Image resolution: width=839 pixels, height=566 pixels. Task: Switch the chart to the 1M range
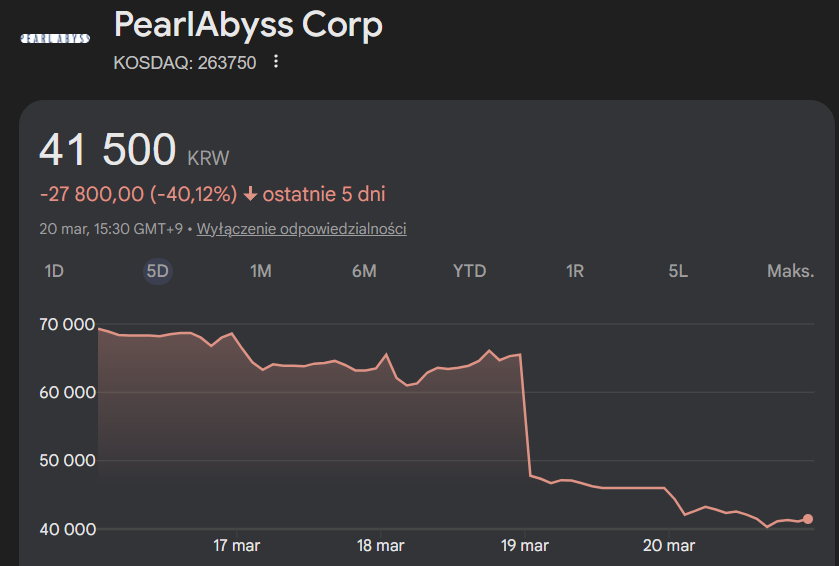click(261, 271)
